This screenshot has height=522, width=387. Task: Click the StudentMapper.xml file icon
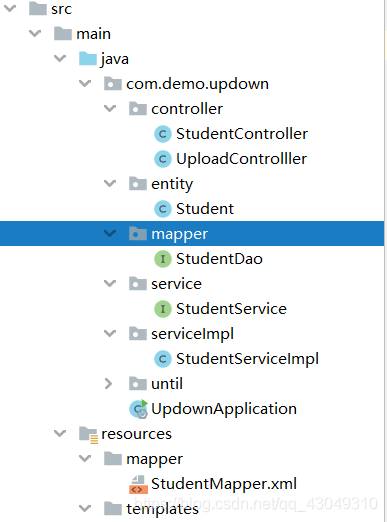point(138,484)
